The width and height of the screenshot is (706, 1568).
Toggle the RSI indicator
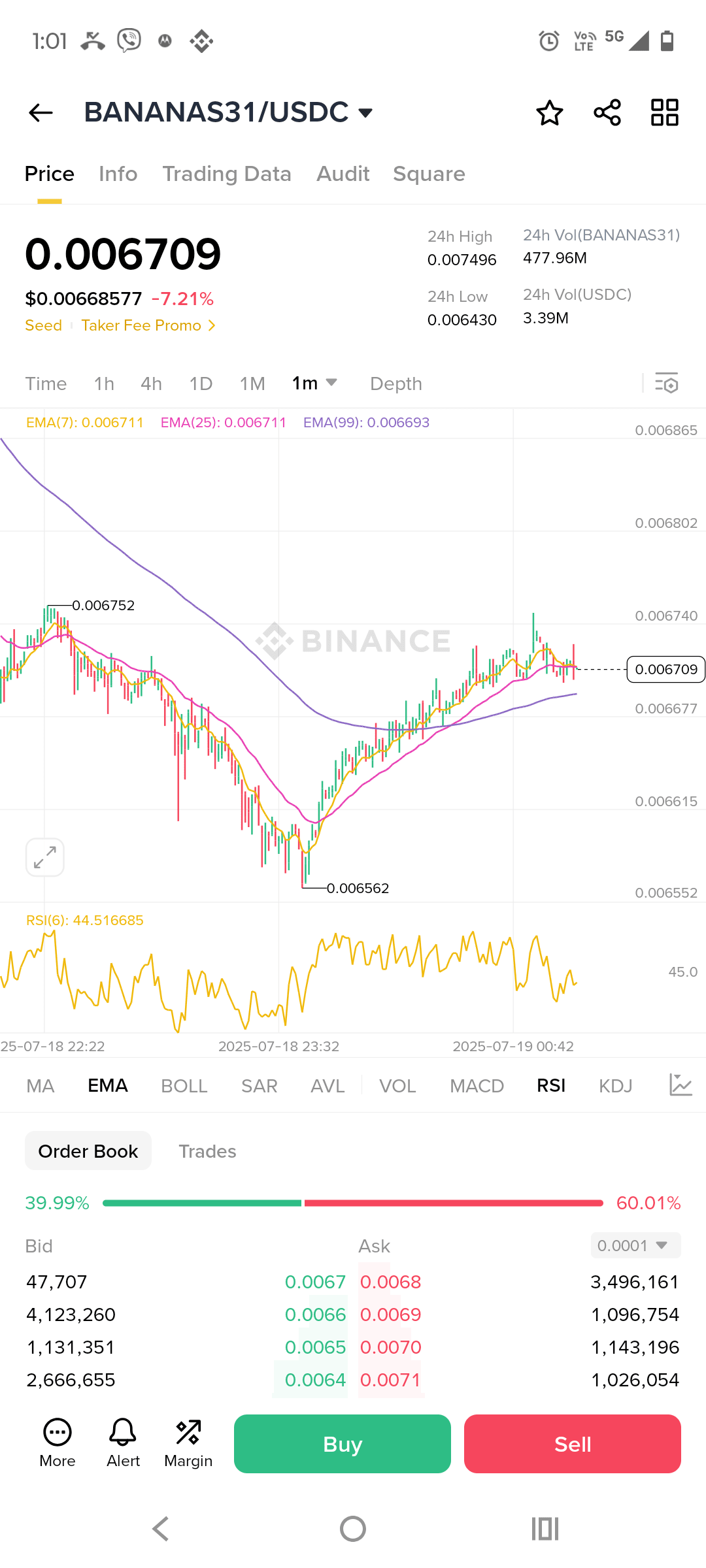pyautogui.click(x=551, y=1086)
